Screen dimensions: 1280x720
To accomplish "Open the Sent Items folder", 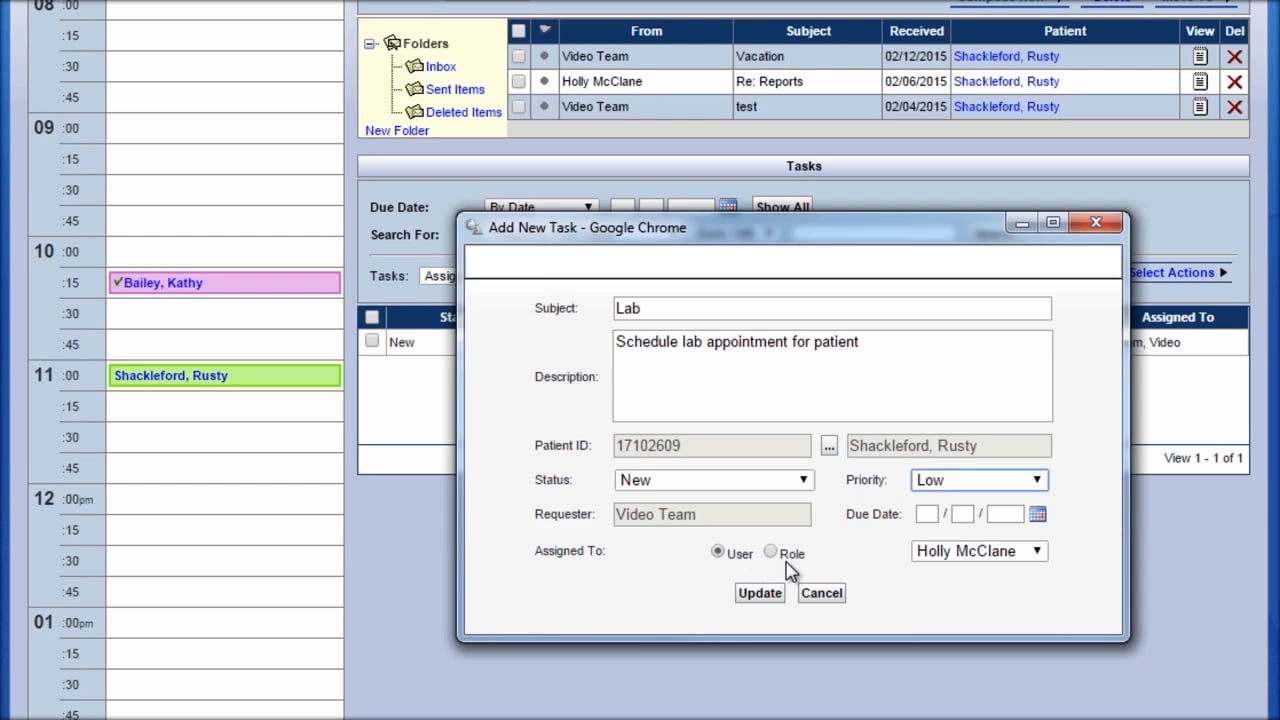I will tap(455, 90).
